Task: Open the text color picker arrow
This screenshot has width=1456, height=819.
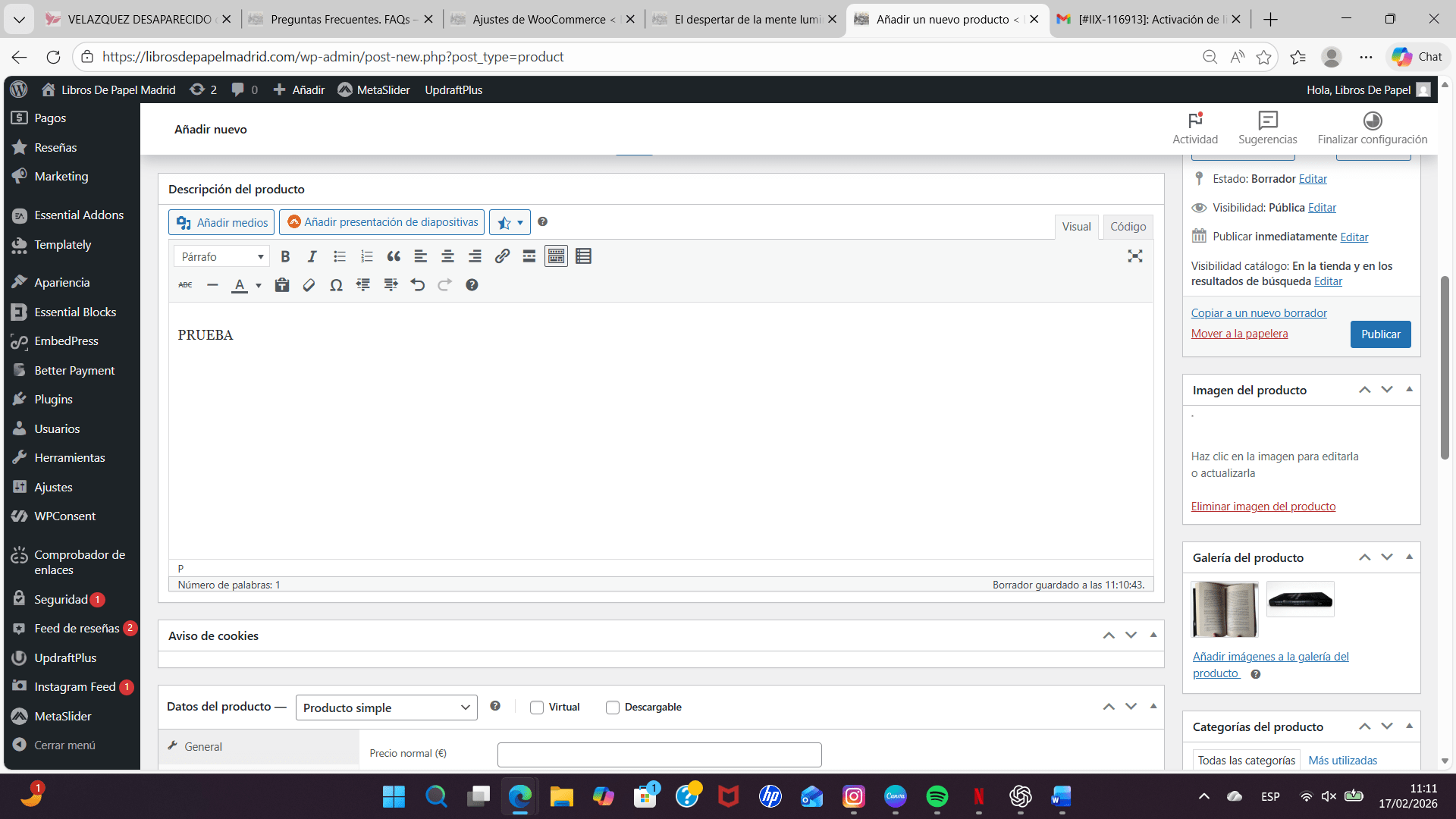Action: (x=259, y=285)
